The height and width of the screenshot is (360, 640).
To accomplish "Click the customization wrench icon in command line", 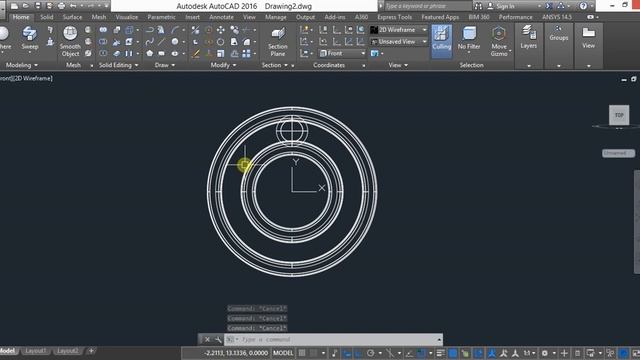I will click(218, 339).
